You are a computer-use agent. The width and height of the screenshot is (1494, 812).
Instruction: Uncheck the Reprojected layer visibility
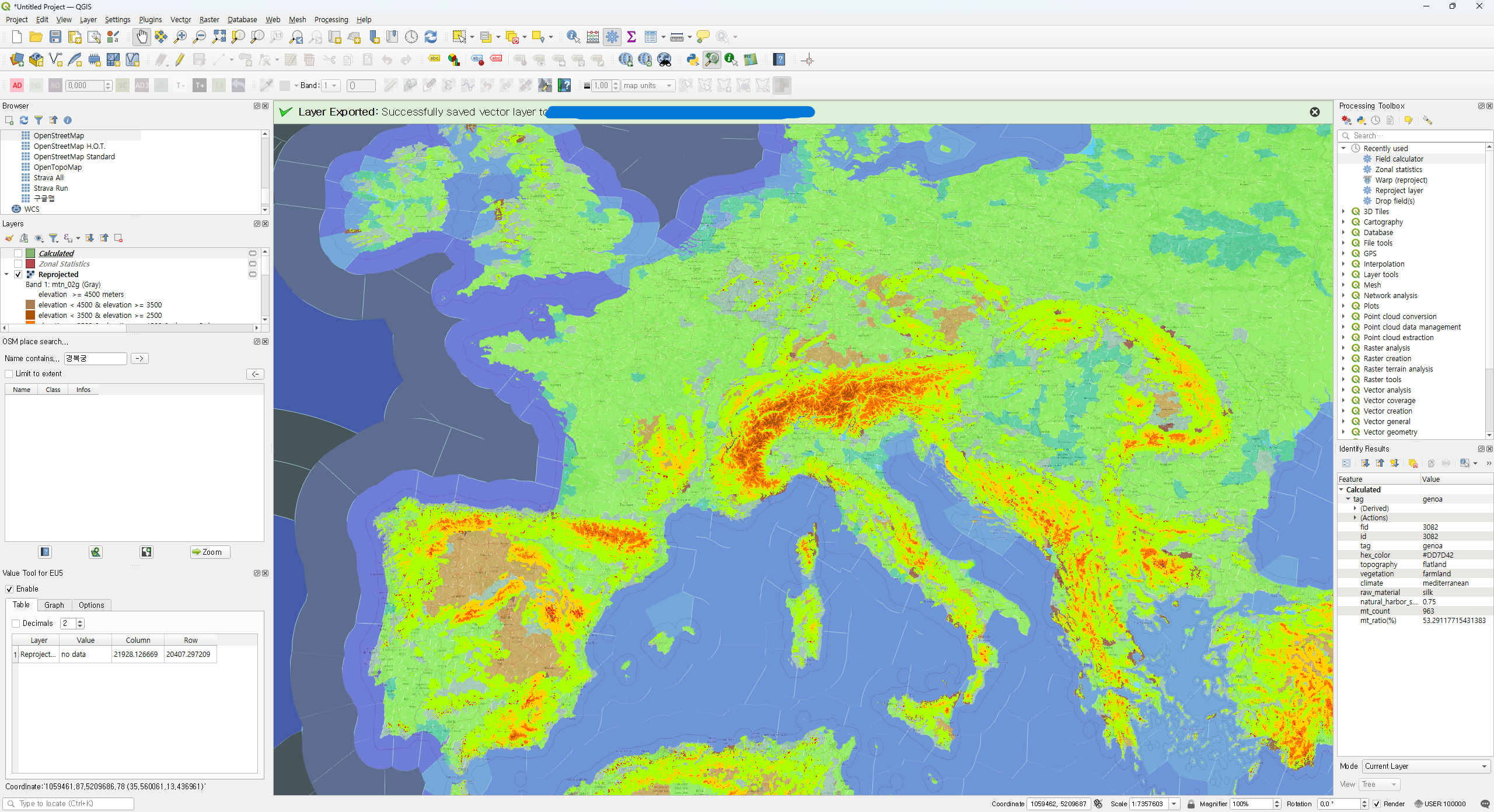click(x=18, y=274)
